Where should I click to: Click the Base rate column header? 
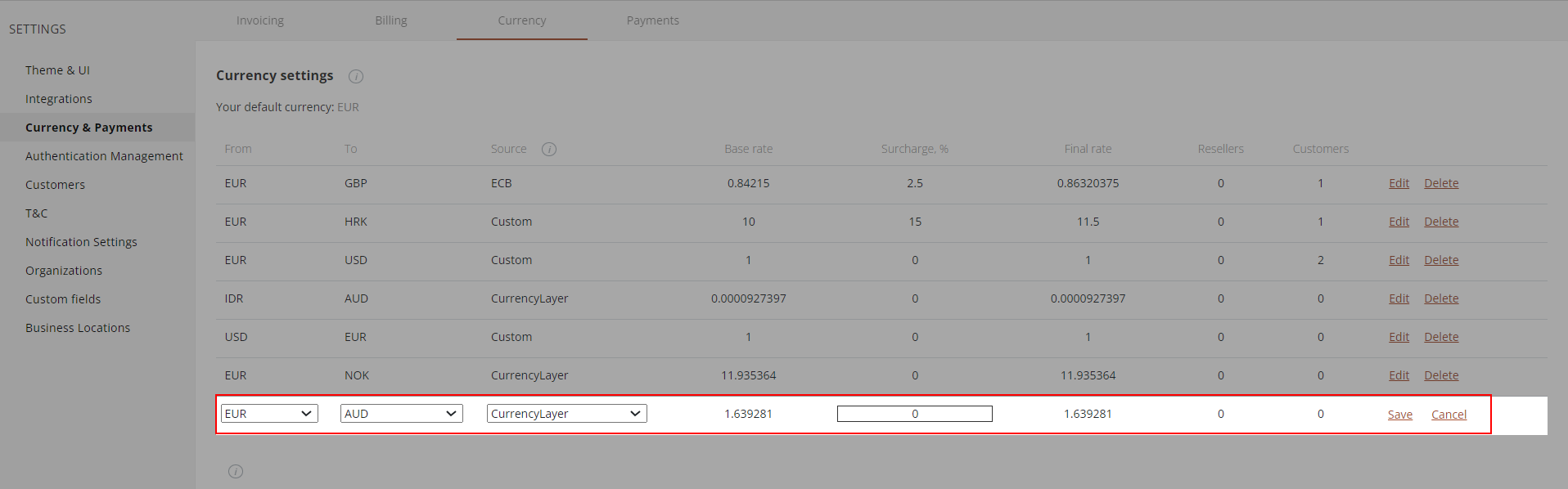pyautogui.click(x=748, y=149)
